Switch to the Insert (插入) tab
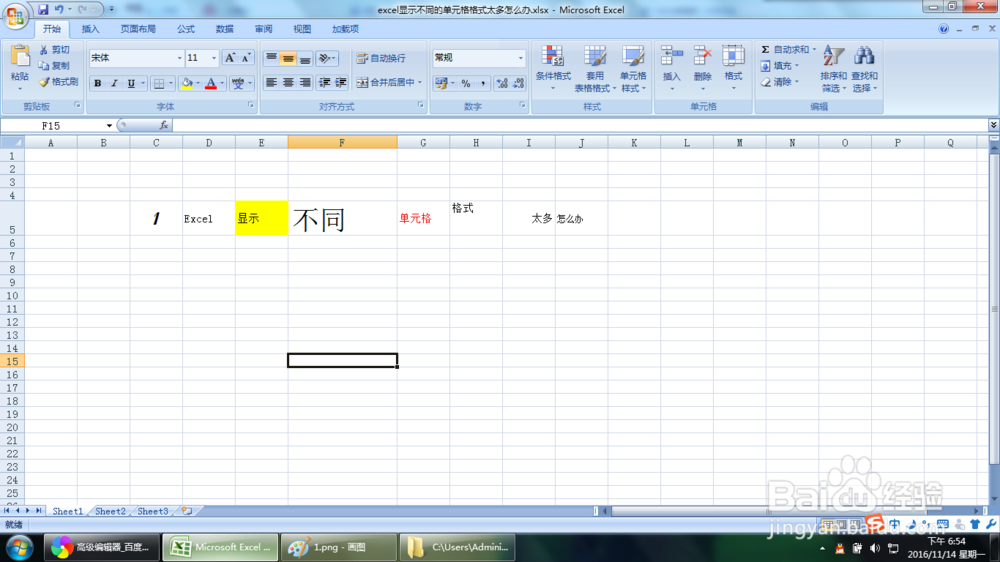This screenshot has height=562, width=1000. click(x=91, y=29)
